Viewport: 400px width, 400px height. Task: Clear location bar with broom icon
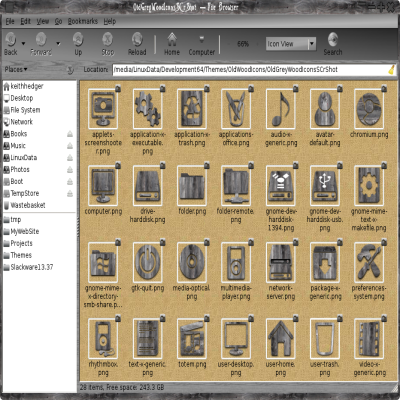tap(392, 70)
